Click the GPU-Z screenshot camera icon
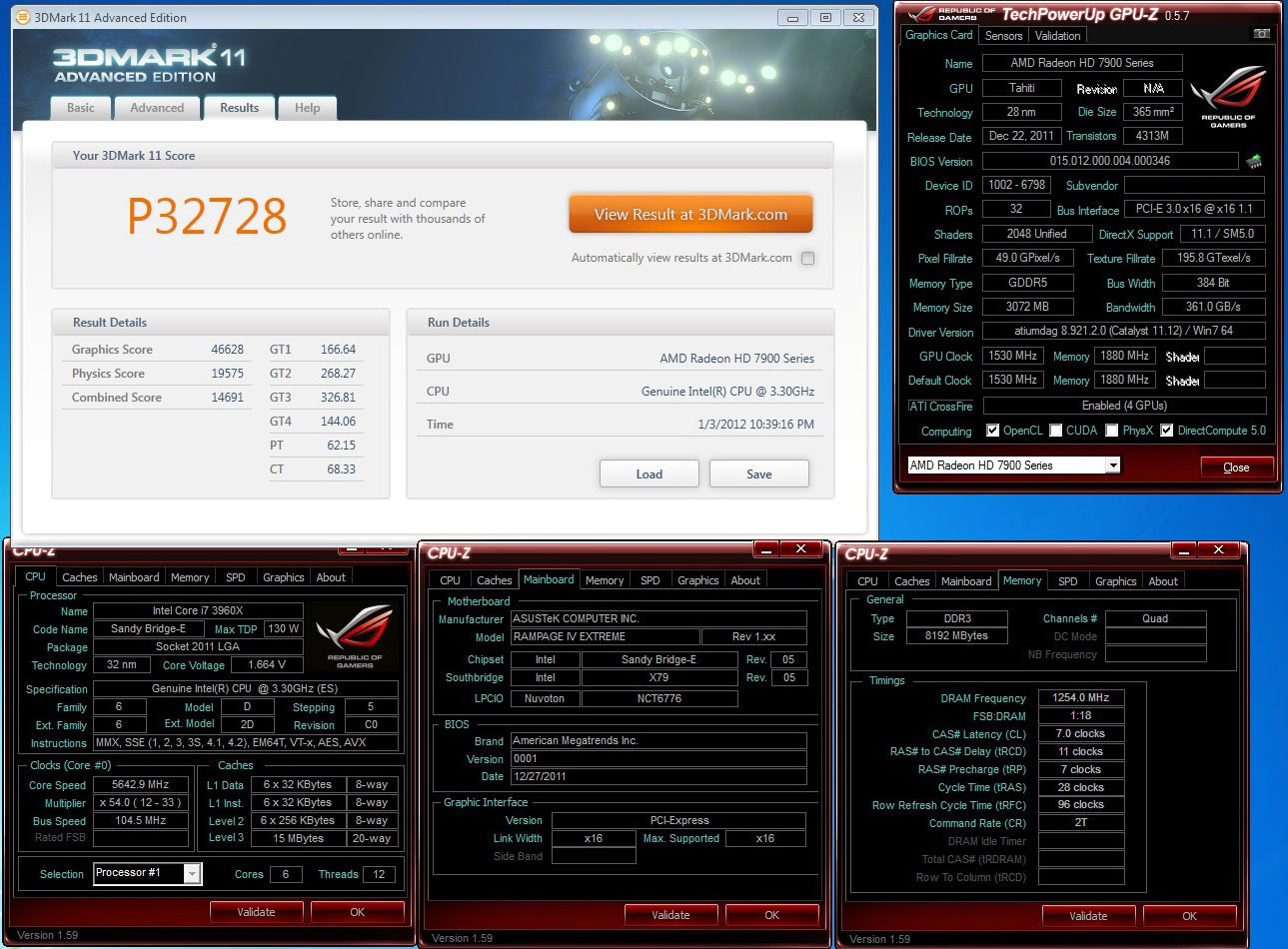 (1262, 34)
